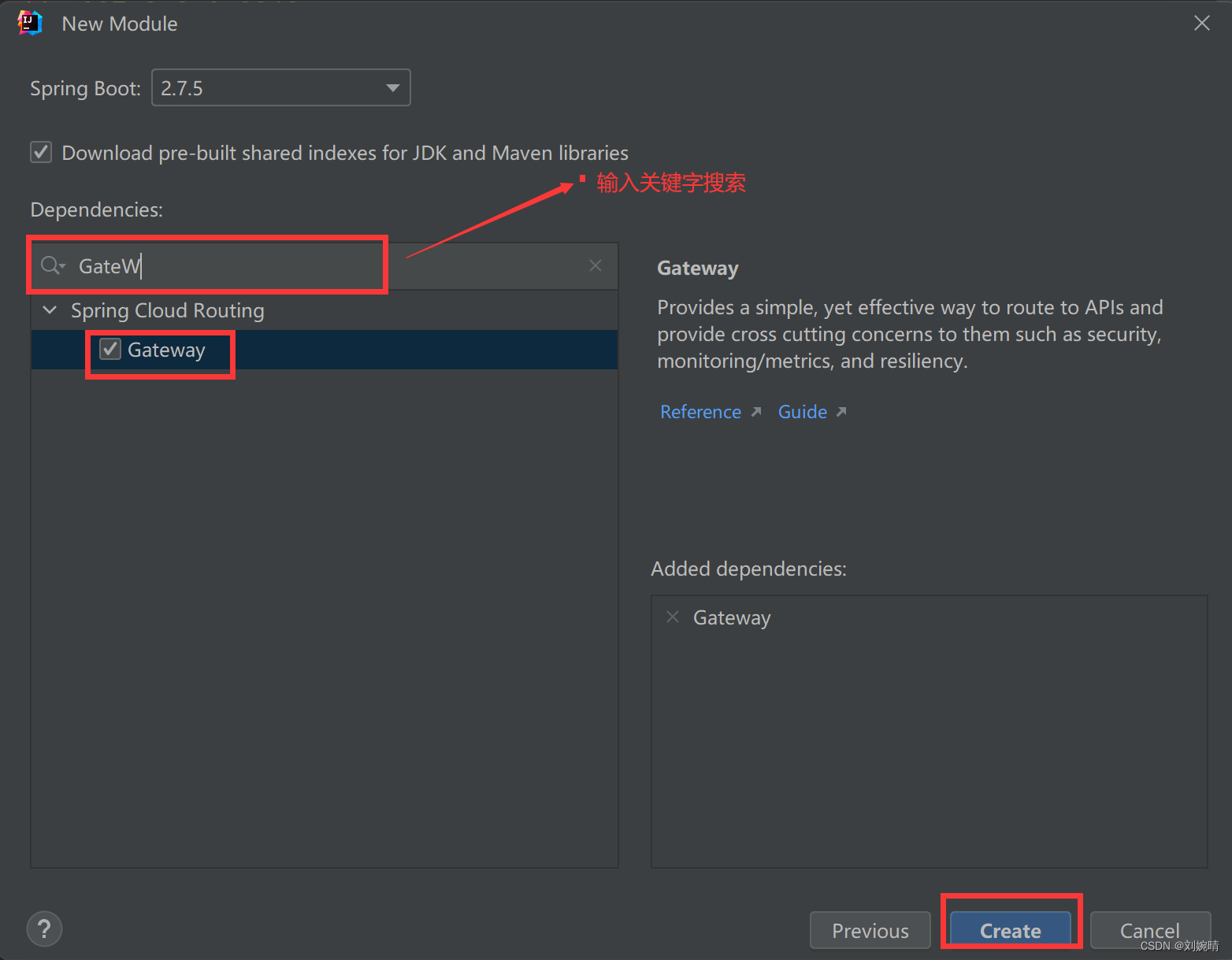This screenshot has height=960, width=1232.
Task: Click the IntelliJ IDEA logo icon
Action: click(x=30, y=23)
